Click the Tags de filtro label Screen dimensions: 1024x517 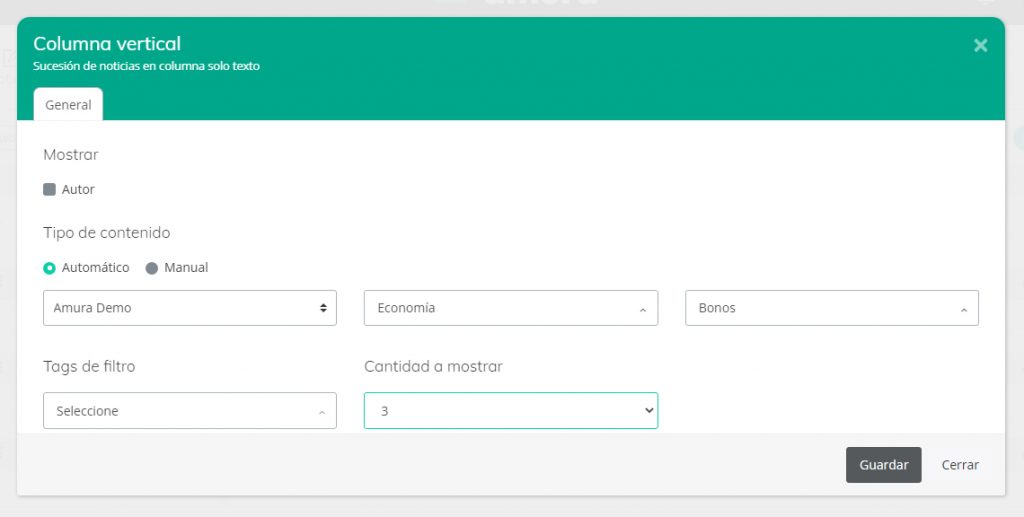(x=89, y=367)
